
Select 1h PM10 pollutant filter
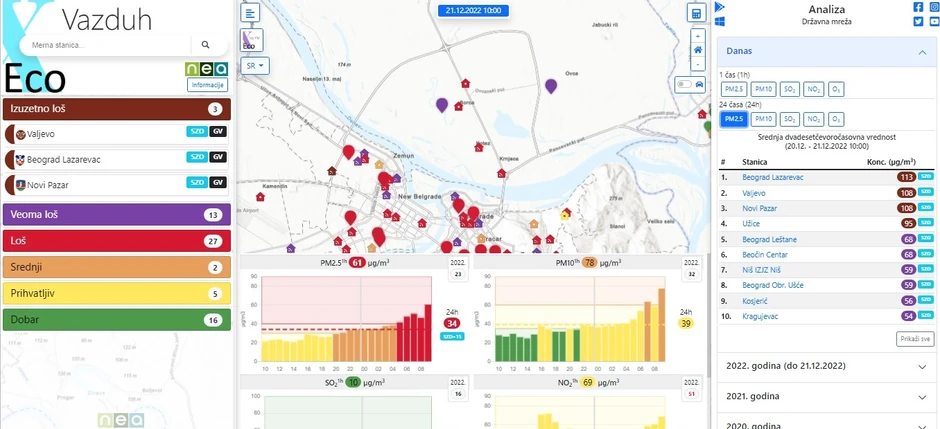pos(764,90)
